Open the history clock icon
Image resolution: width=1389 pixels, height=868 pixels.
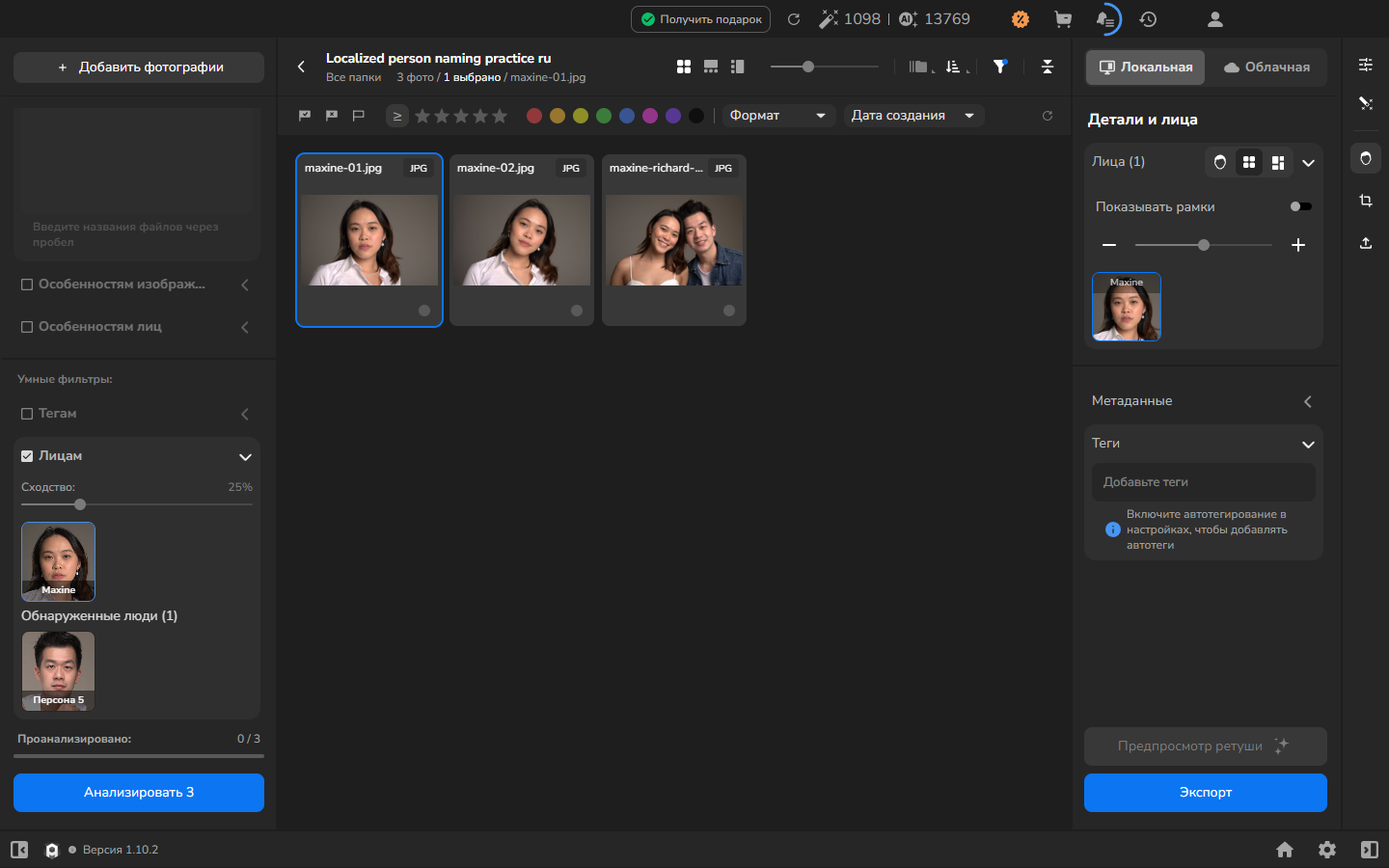(1148, 19)
